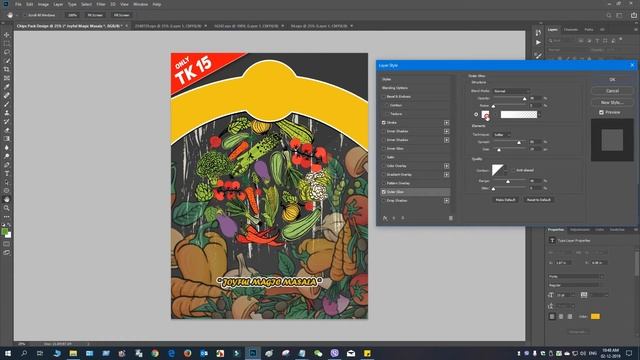Toggle Quick Mask mode icon

(7, 244)
